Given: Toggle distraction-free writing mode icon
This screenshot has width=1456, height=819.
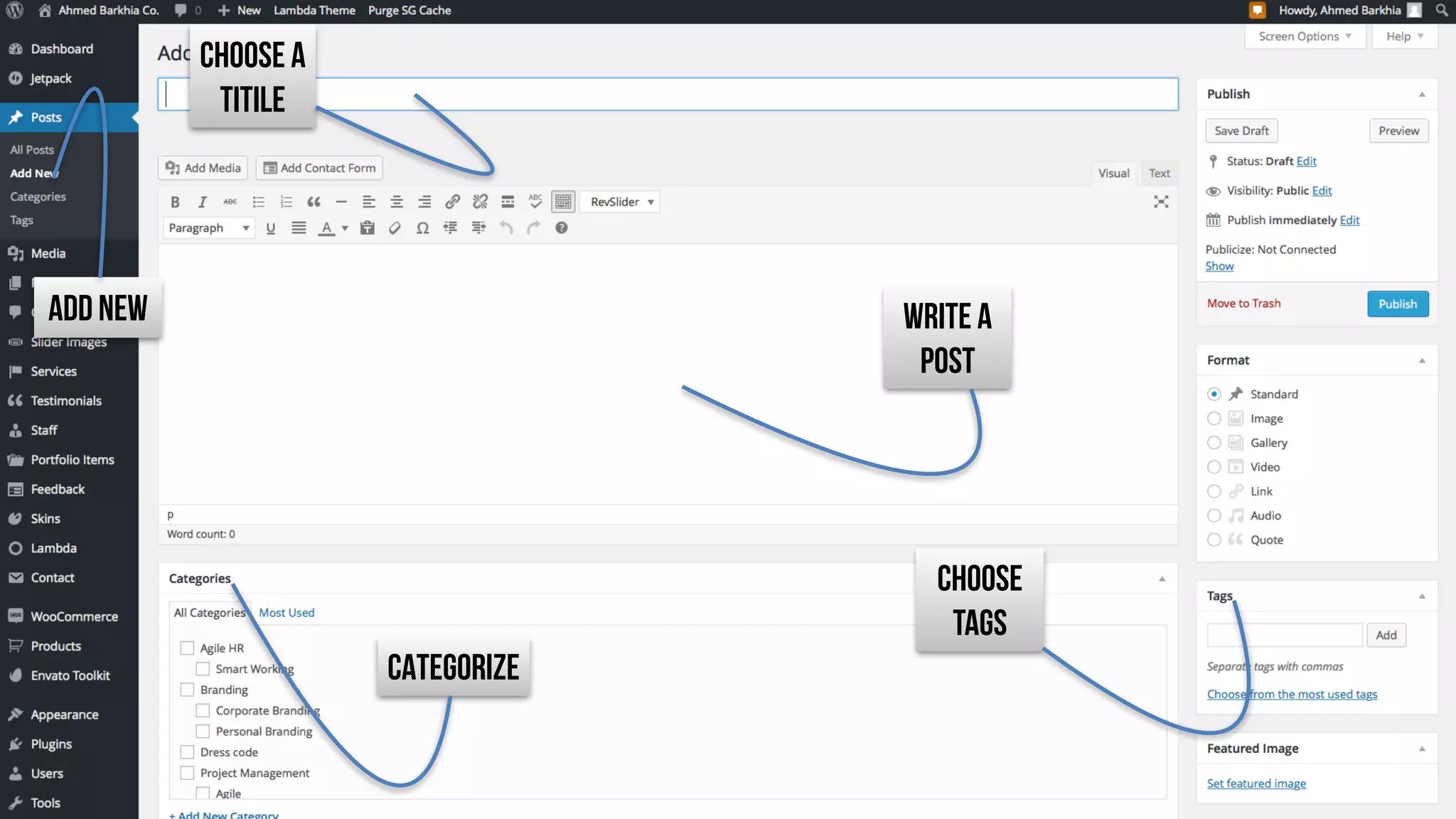Looking at the screenshot, I should coord(1161,202).
